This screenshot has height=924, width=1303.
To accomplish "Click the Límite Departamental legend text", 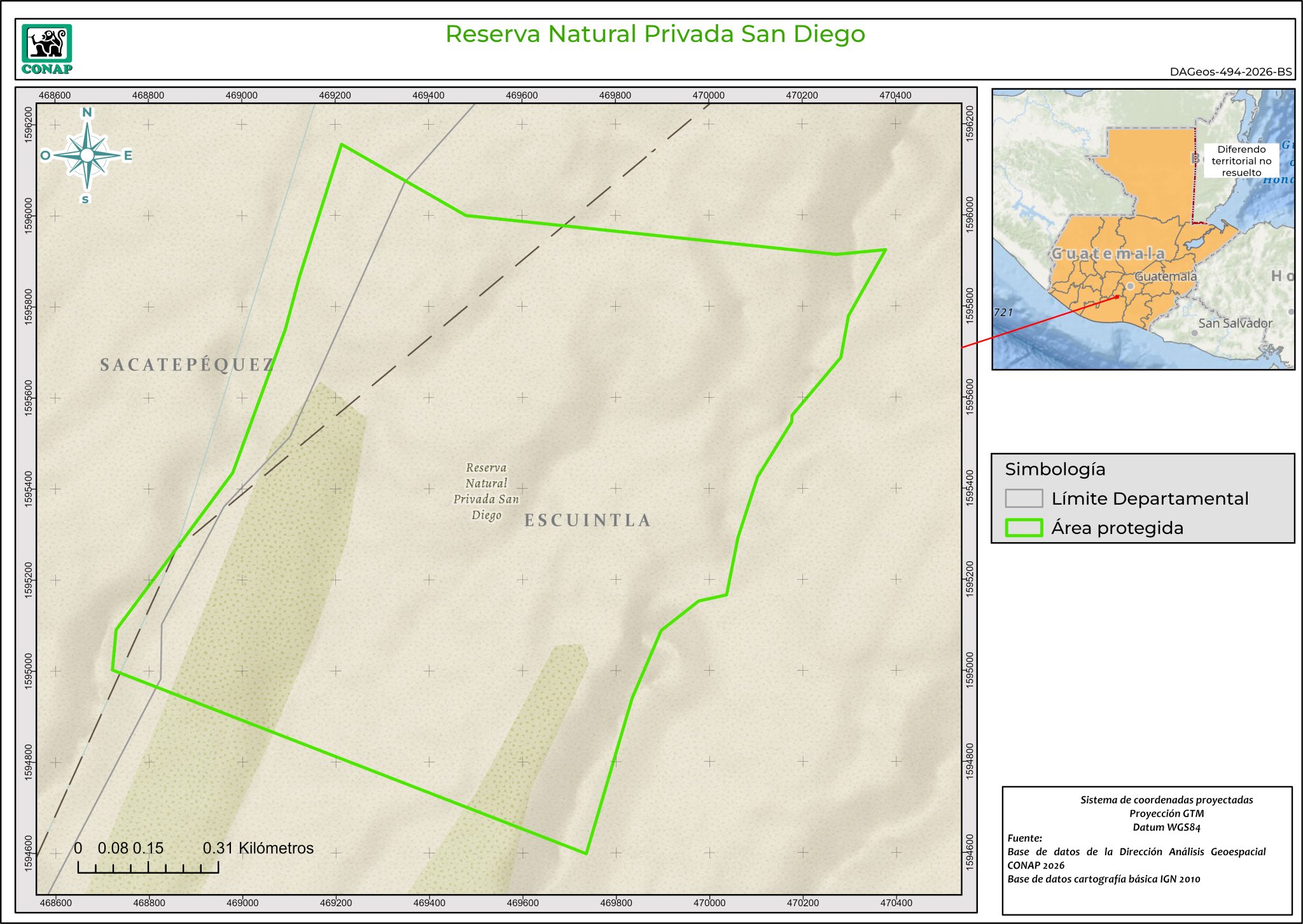I will pyautogui.click(x=1150, y=498).
